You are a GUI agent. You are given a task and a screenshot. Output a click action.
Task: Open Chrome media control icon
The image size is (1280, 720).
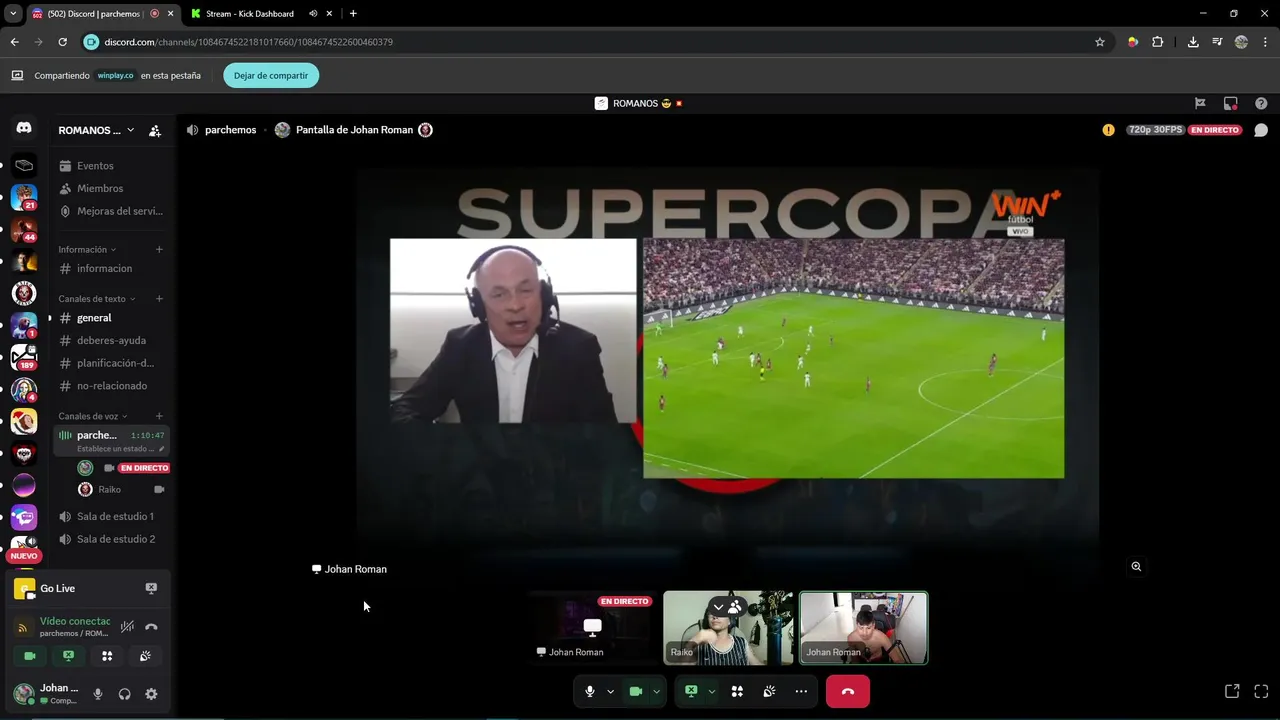tap(1217, 42)
